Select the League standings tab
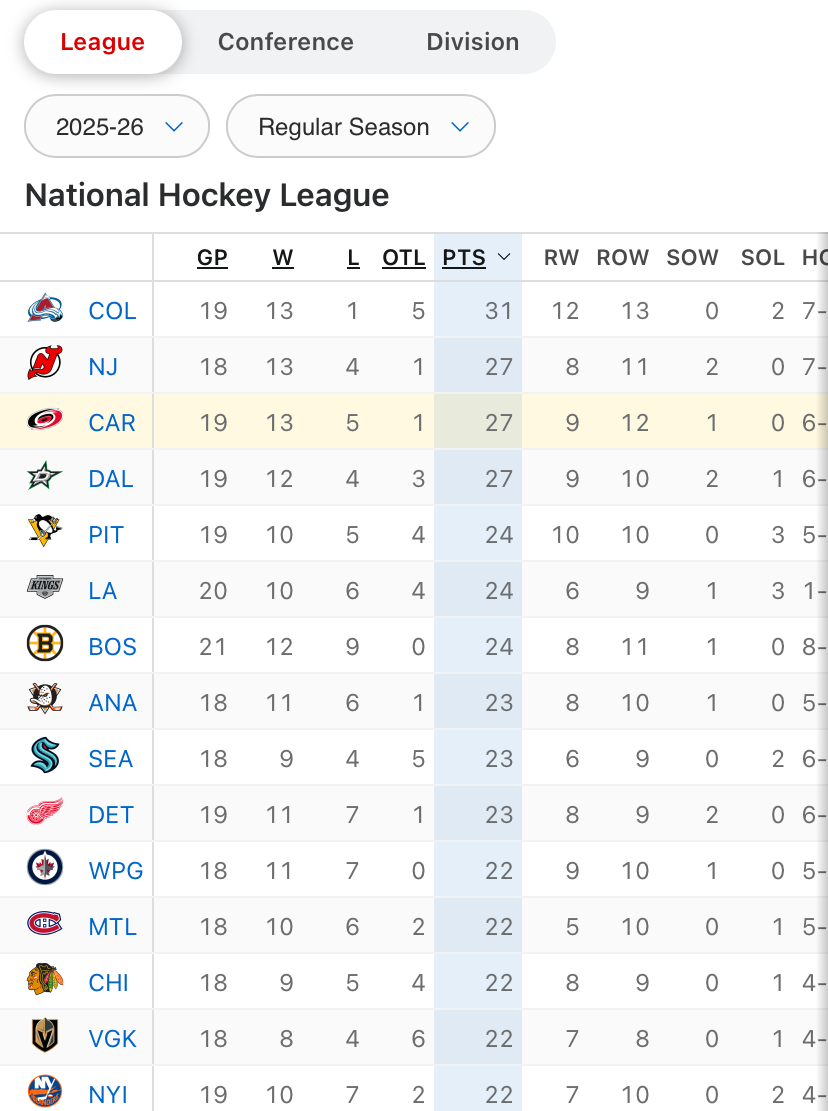The width and height of the screenshot is (828, 1111). [102, 42]
